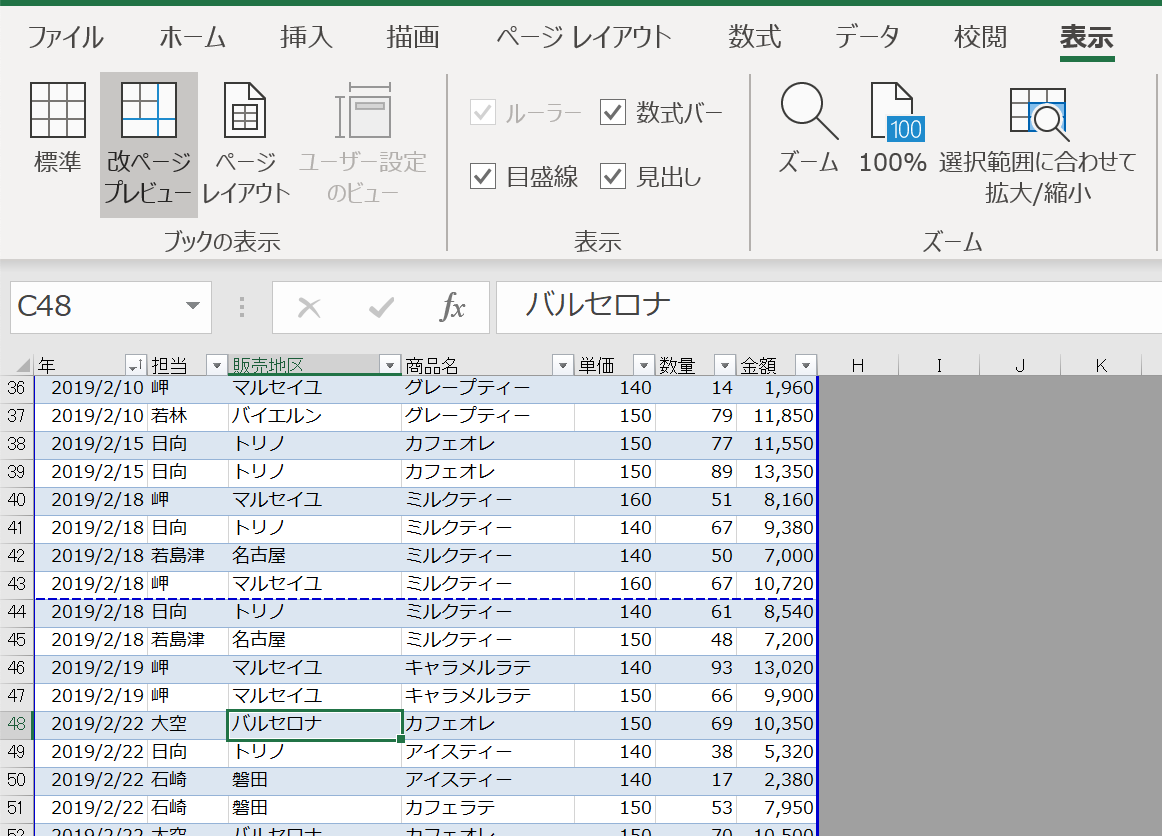The height and width of the screenshot is (836, 1162).
Task: Click the fx insert function icon
Action: tap(452, 307)
